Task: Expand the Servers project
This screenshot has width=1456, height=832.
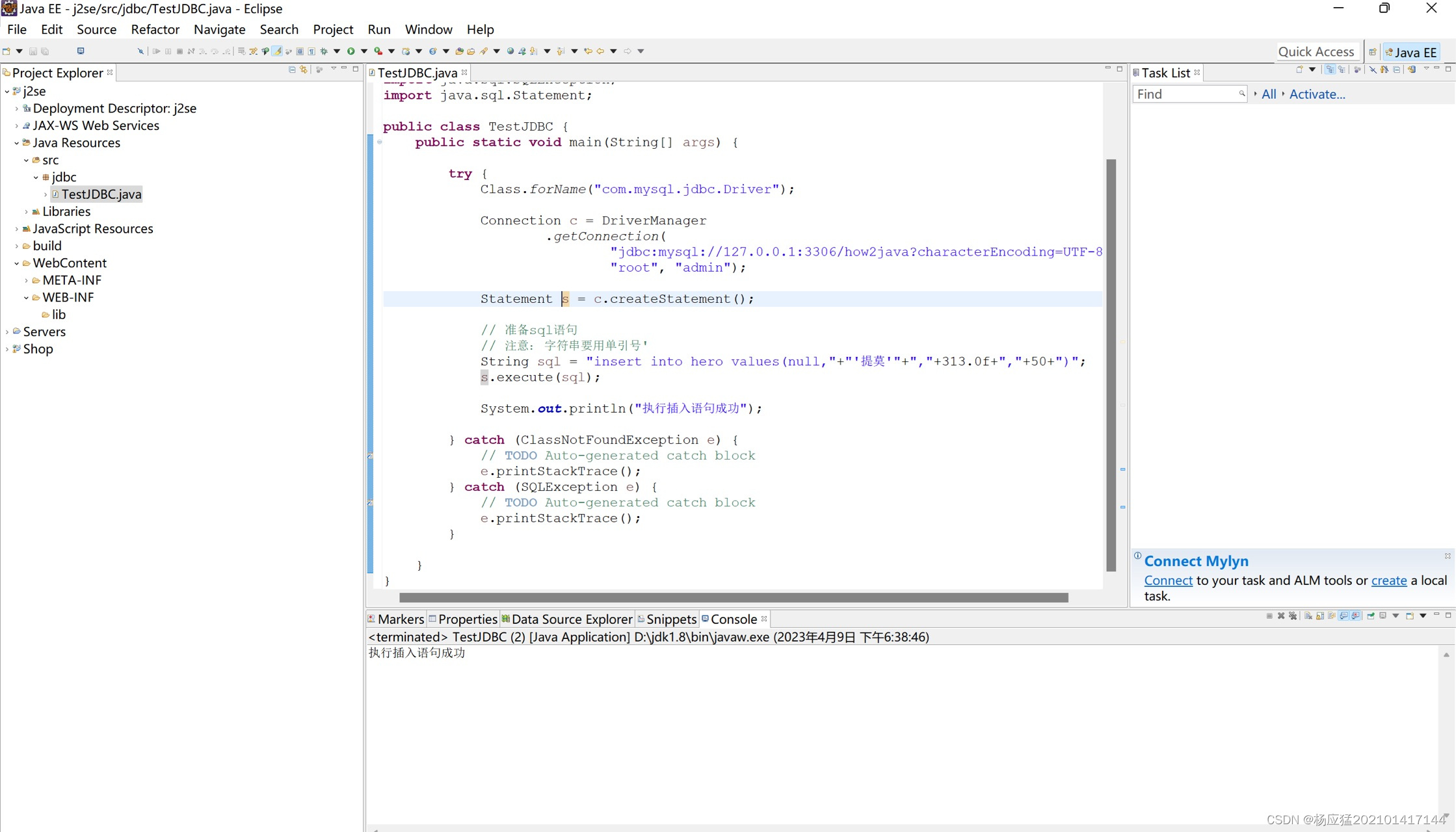Action: click(7, 332)
